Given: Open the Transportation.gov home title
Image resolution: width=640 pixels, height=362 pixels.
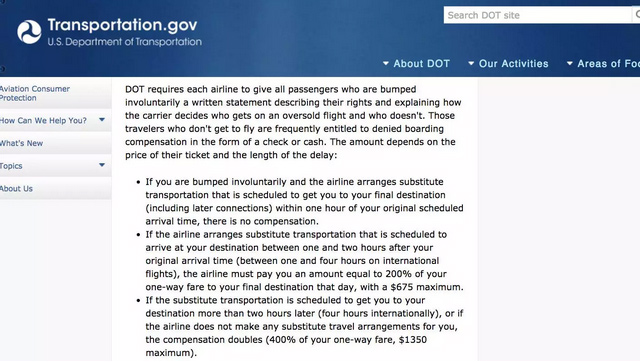Looking at the screenshot, I should [x=122, y=25].
